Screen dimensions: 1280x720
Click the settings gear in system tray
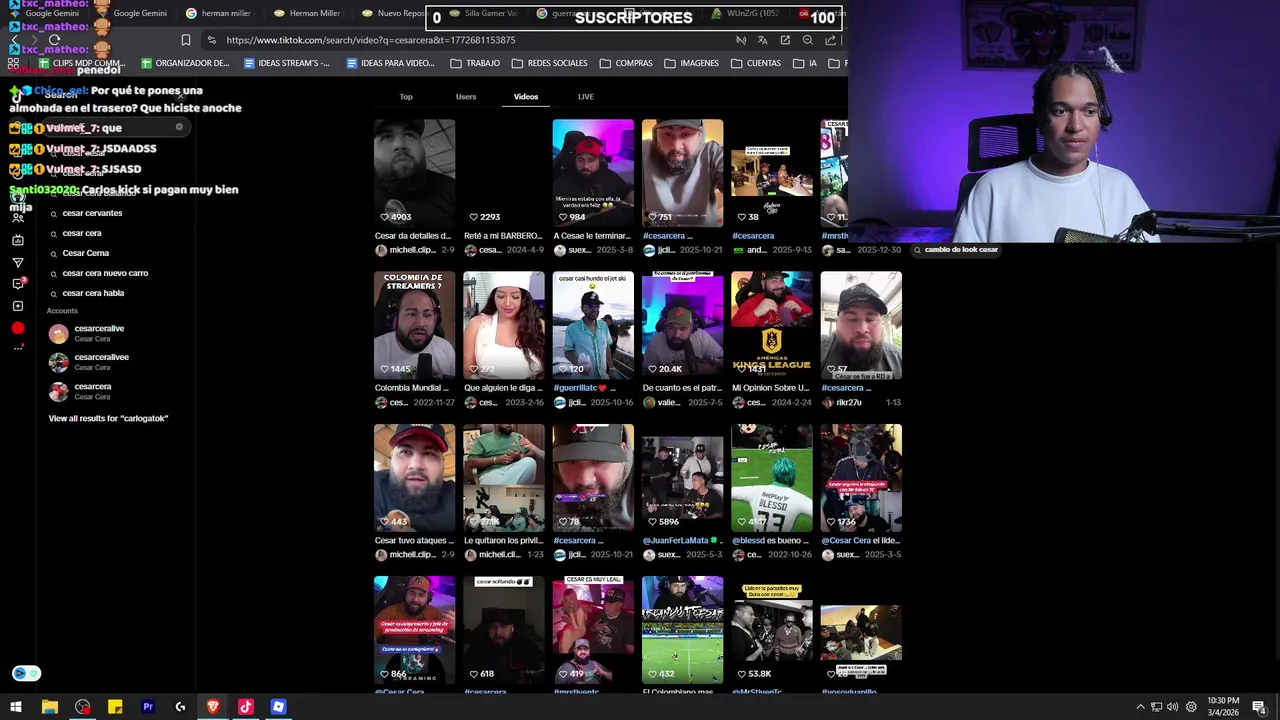click(1190, 707)
